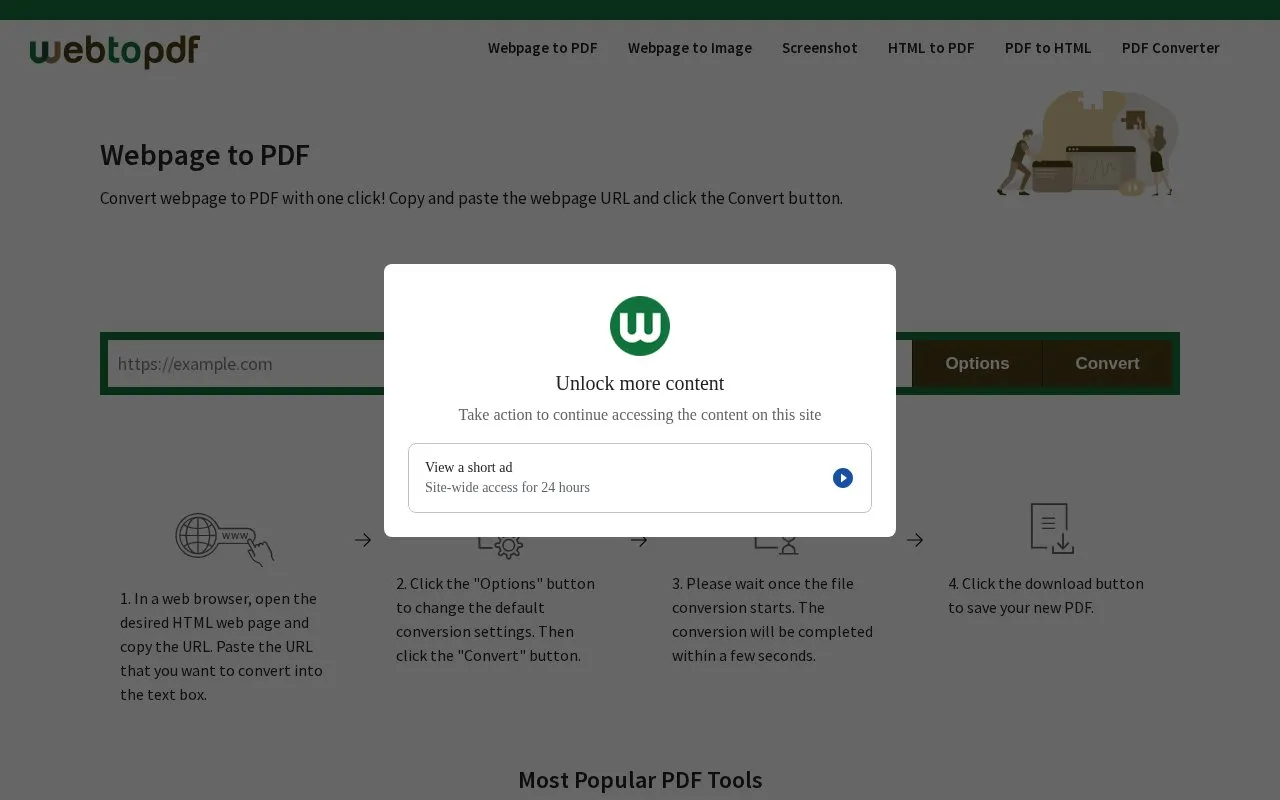Click the Webpage to PDF heading
This screenshot has height=800, width=1280.
click(205, 155)
